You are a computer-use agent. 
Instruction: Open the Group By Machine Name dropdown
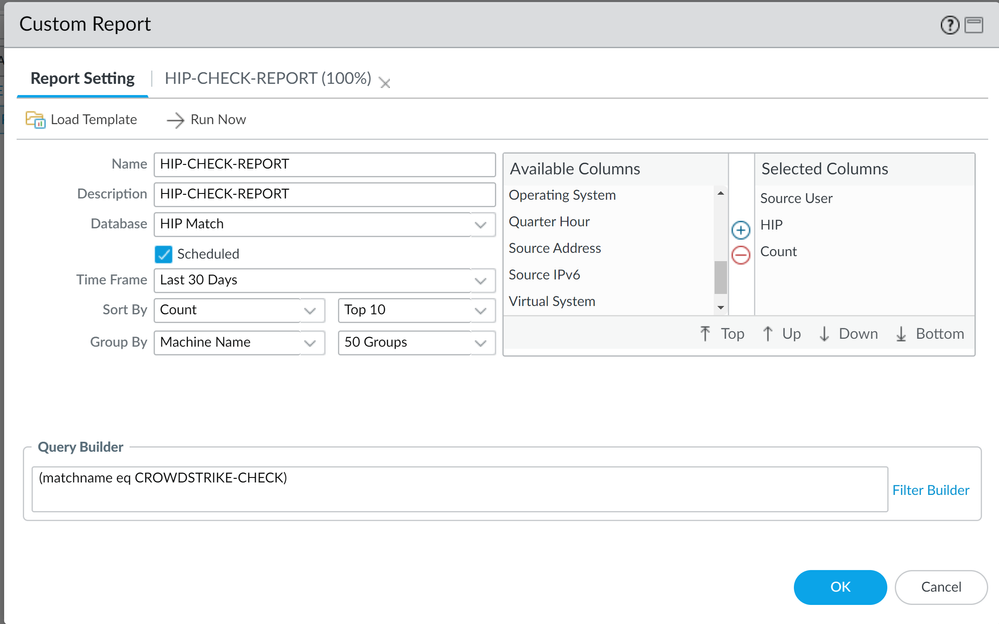309,343
